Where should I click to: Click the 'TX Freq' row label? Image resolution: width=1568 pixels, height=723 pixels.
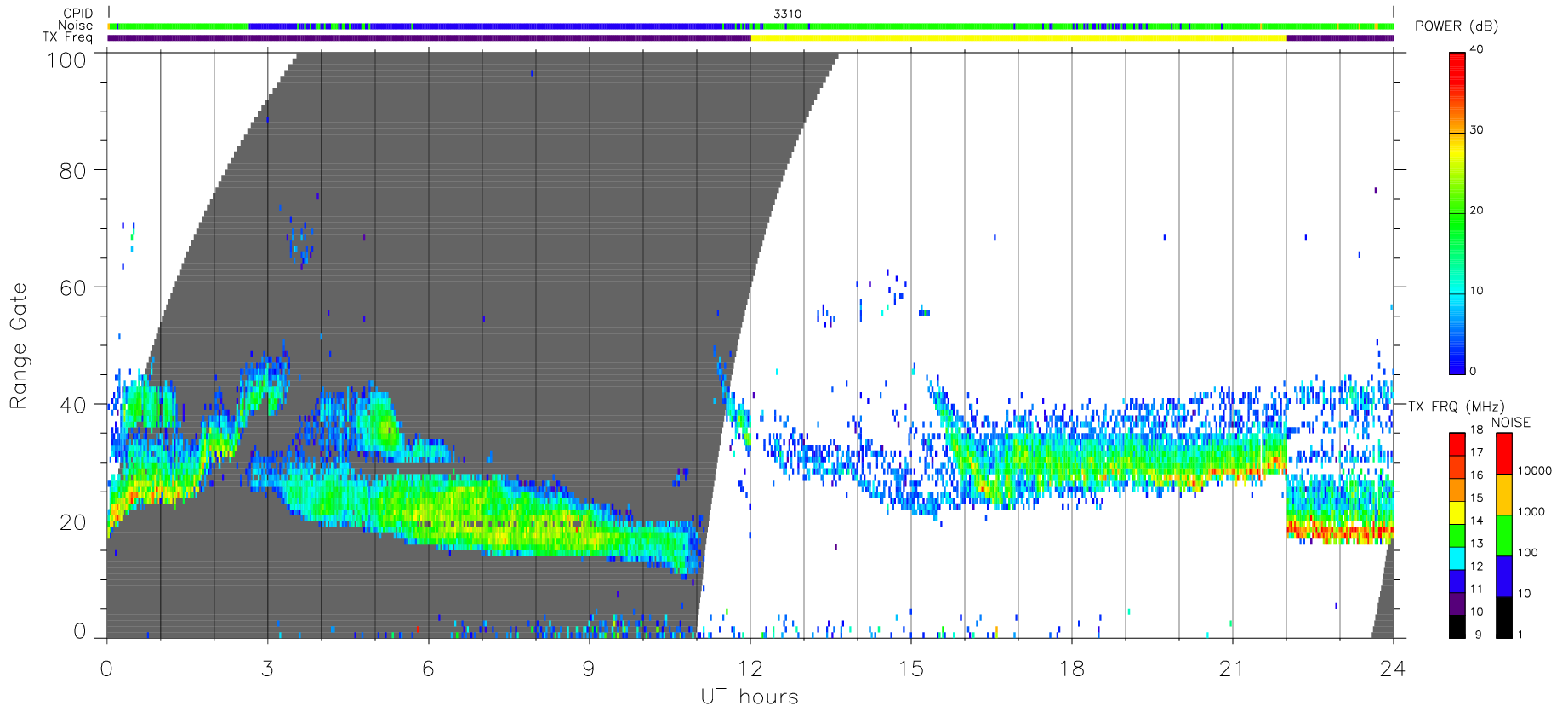pos(68,37)
